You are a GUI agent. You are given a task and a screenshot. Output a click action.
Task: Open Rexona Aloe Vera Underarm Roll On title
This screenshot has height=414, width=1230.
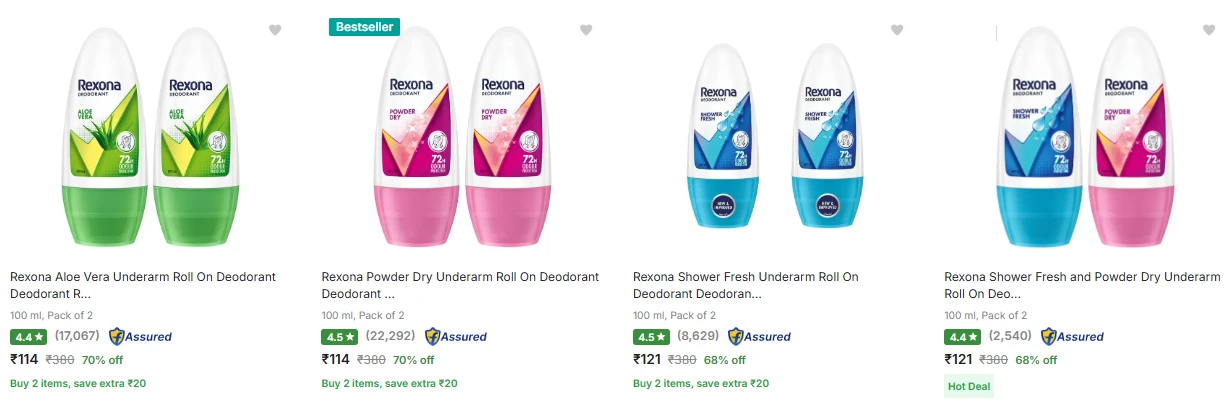143,285
